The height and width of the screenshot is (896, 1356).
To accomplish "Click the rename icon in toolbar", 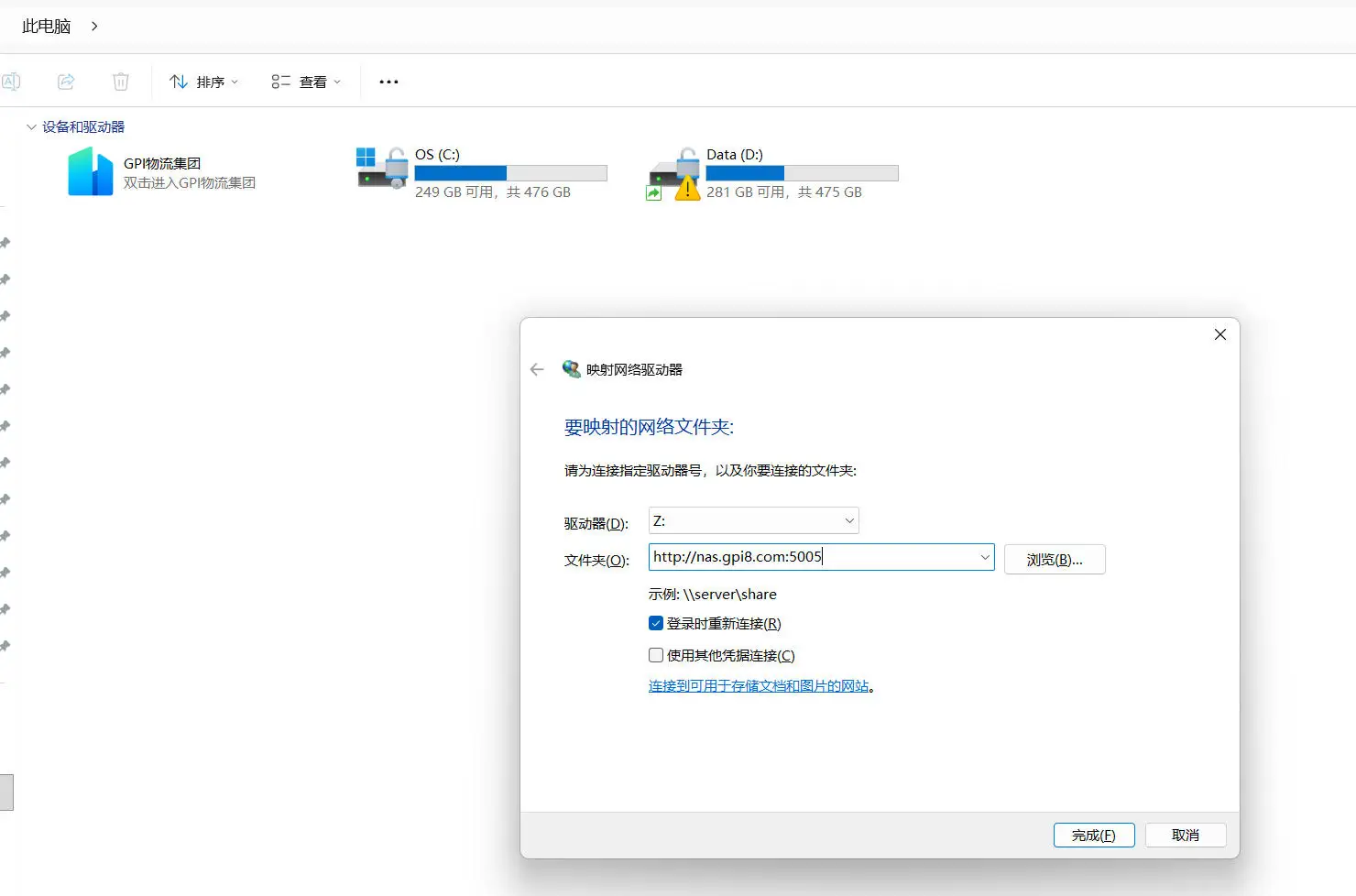I will tap(11, 82).
